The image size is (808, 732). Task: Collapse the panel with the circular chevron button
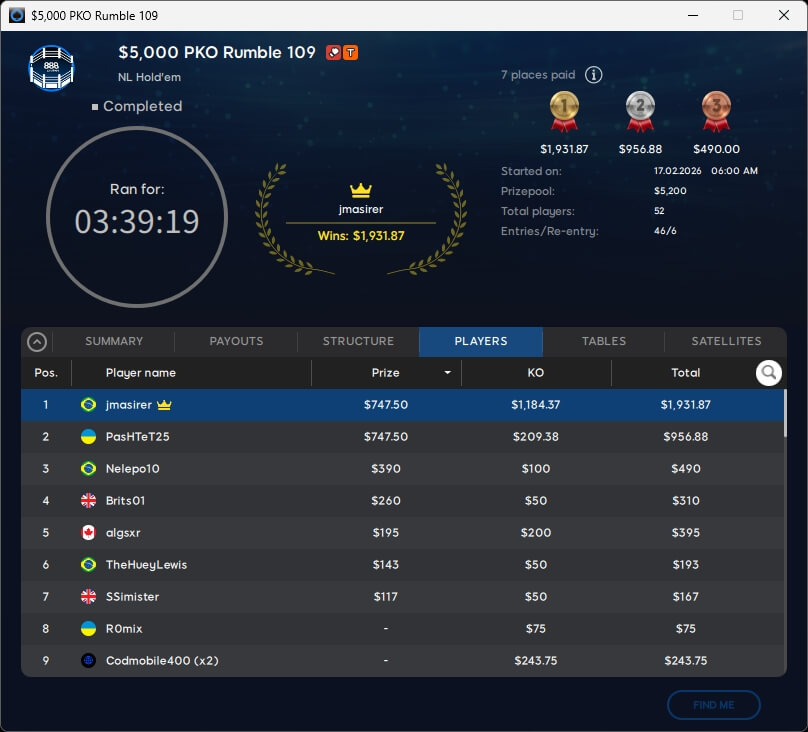[x=37, y=342]
